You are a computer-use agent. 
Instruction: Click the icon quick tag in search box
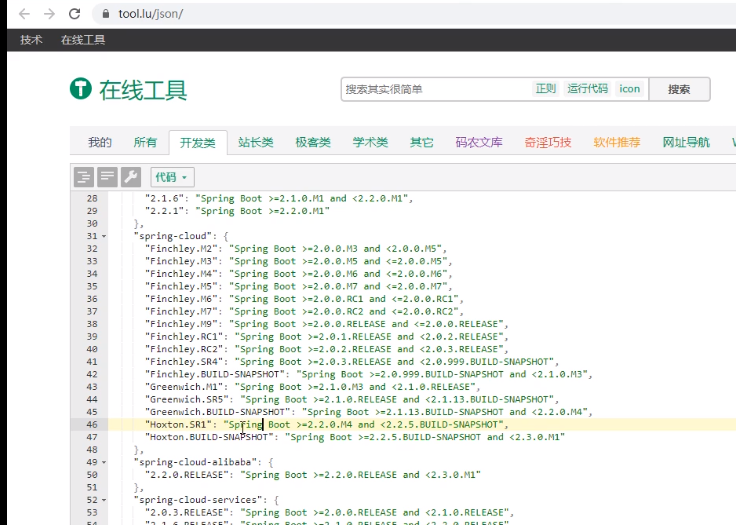pyautogui.click(x=629, y=89)
